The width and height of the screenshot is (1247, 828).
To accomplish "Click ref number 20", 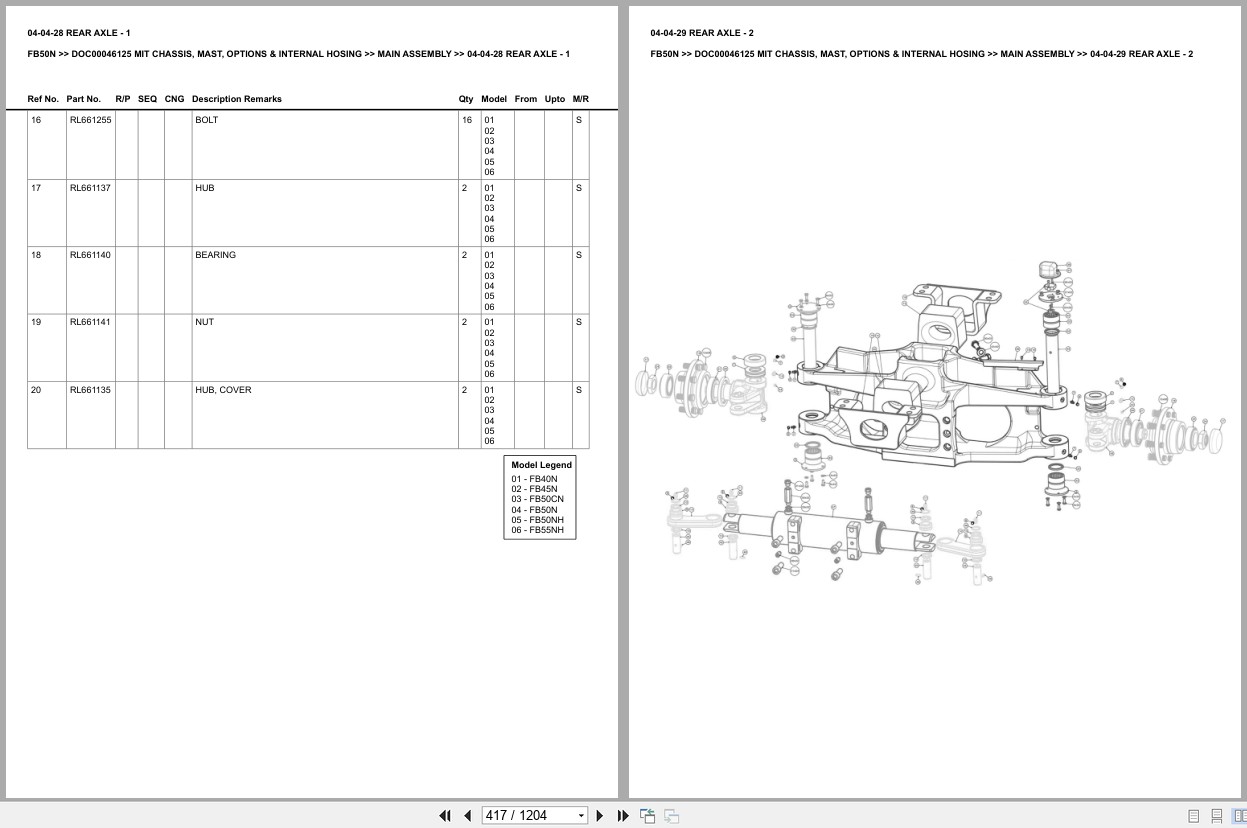I will (x=36, y=390).
